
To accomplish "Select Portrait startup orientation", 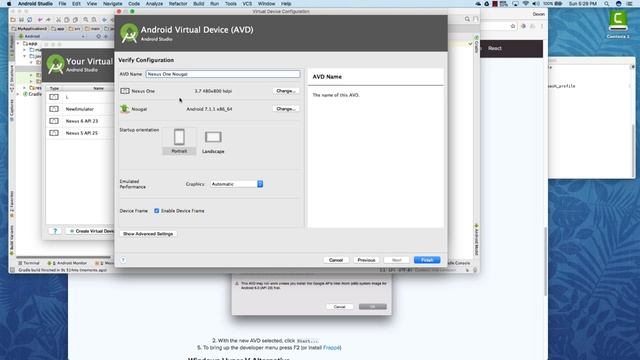I will pyautogui.click(x=179, y=141).
